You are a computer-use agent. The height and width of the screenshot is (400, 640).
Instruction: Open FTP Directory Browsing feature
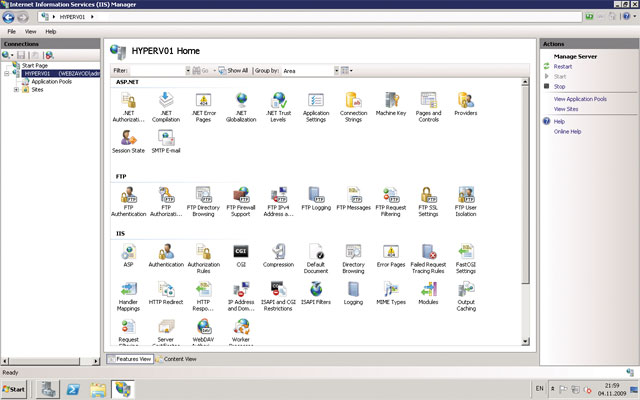click(203, 201)
